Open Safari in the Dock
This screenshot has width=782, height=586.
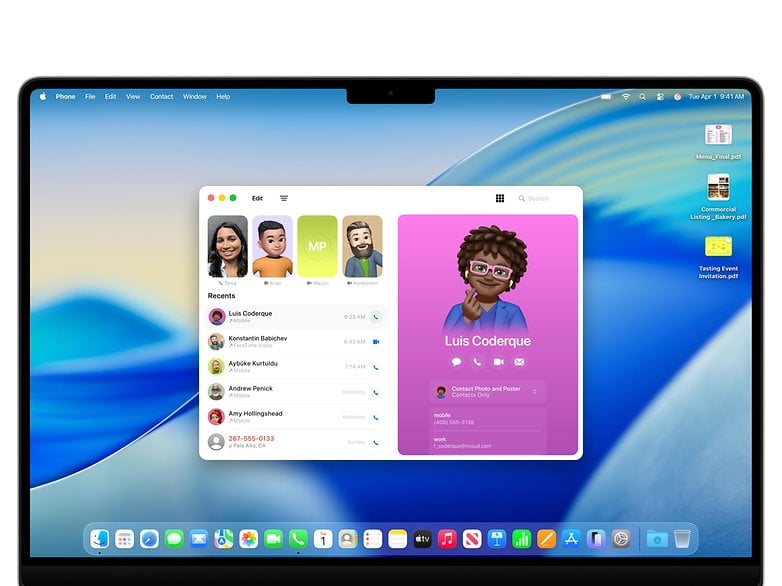click(x=149, y=539)
